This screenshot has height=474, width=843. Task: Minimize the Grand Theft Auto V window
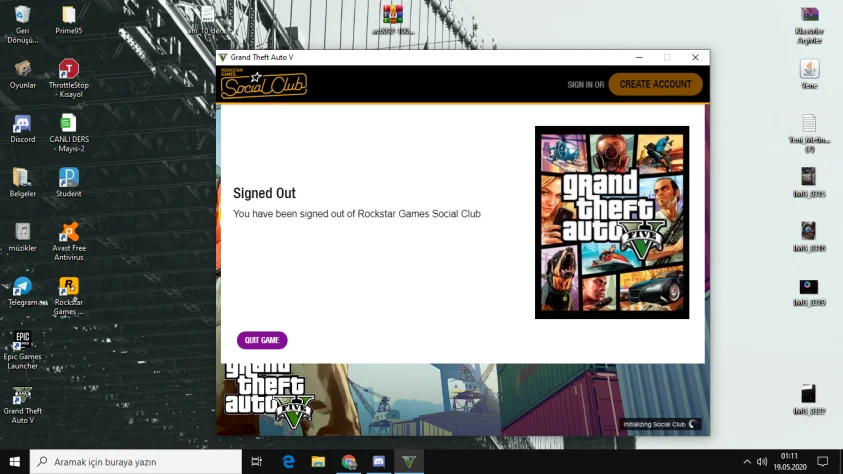pos(639,58)
